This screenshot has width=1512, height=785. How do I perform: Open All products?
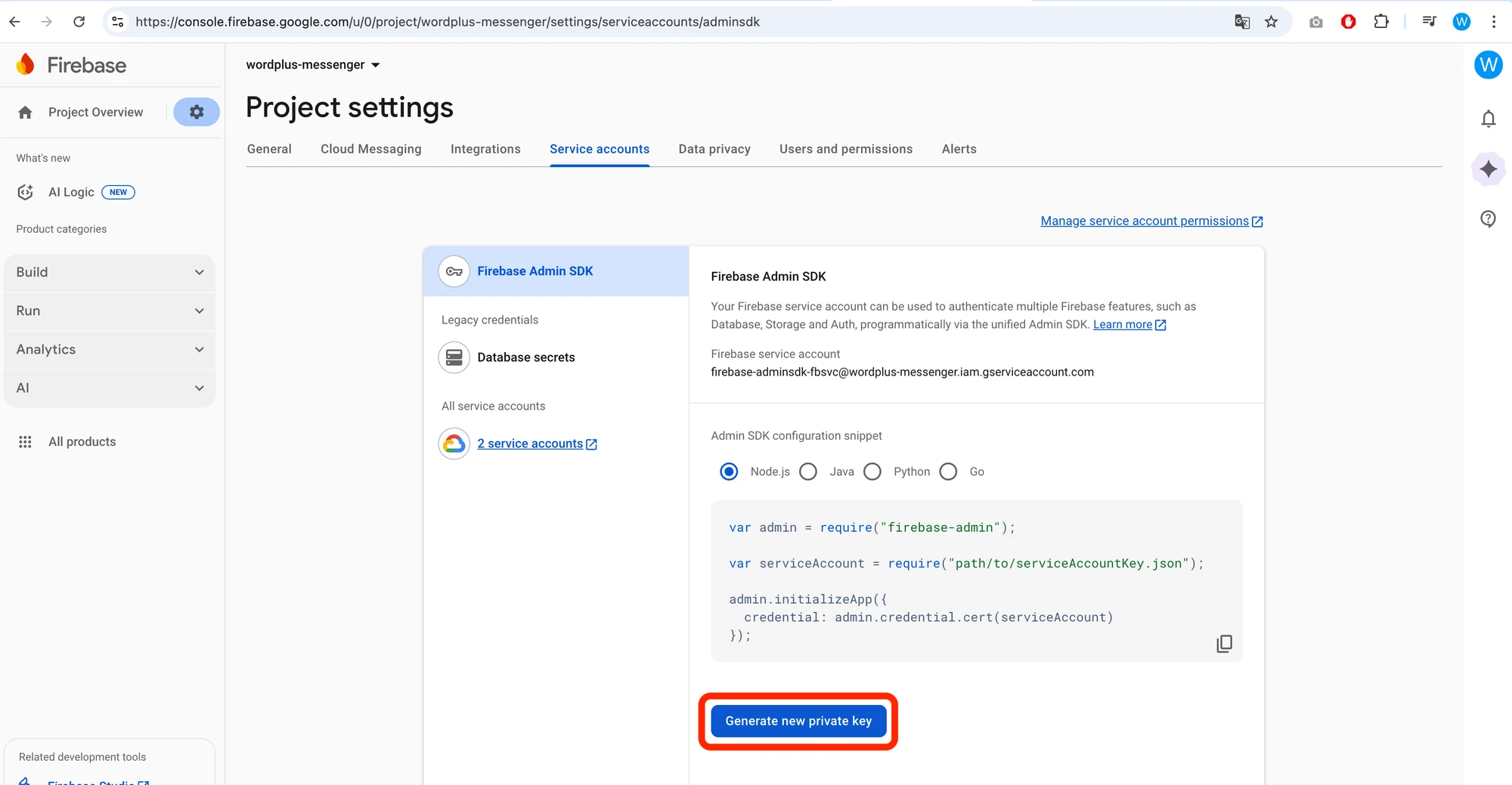point(82,441)
